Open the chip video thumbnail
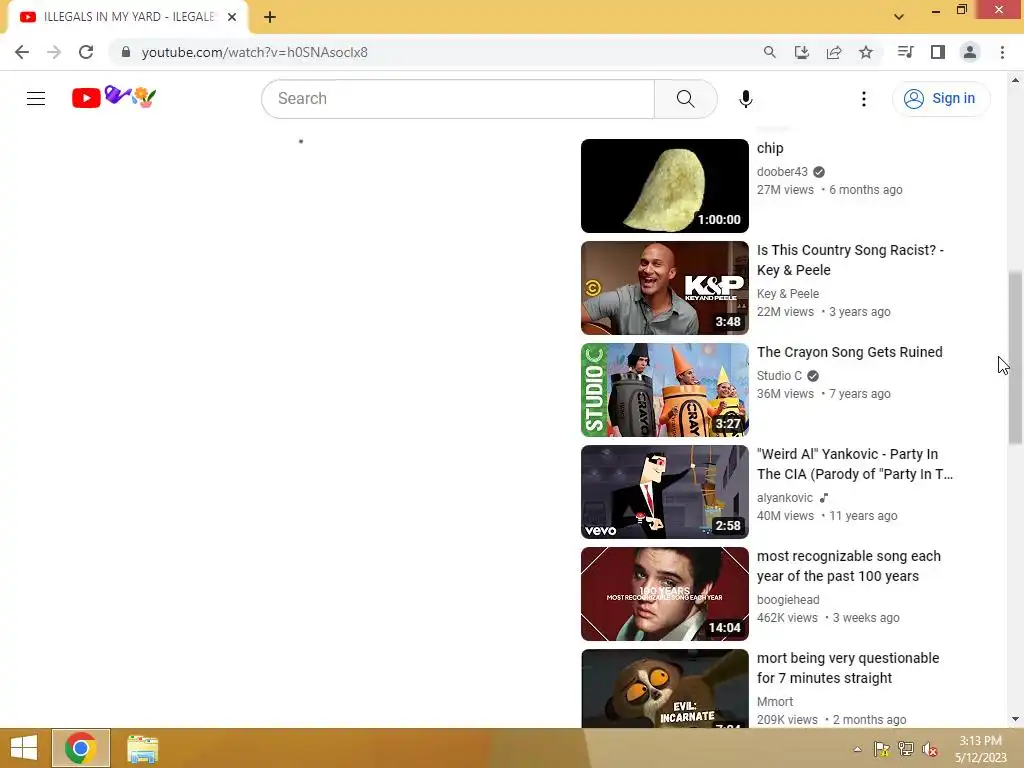This screenshot has height=768, width=1024. pyautogui.click(x=665, y=186)
